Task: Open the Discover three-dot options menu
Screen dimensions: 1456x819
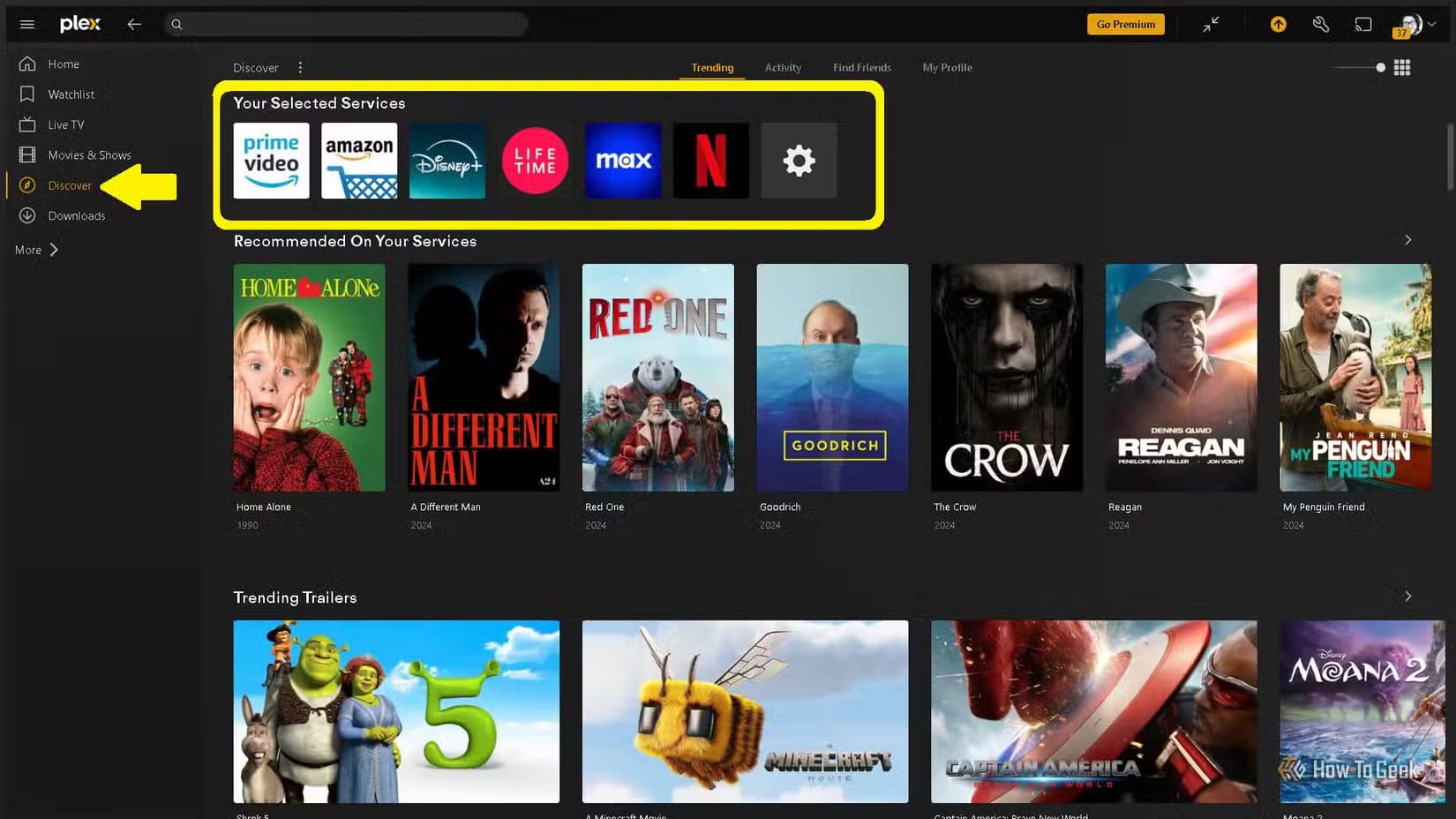Action: [300, 68]
